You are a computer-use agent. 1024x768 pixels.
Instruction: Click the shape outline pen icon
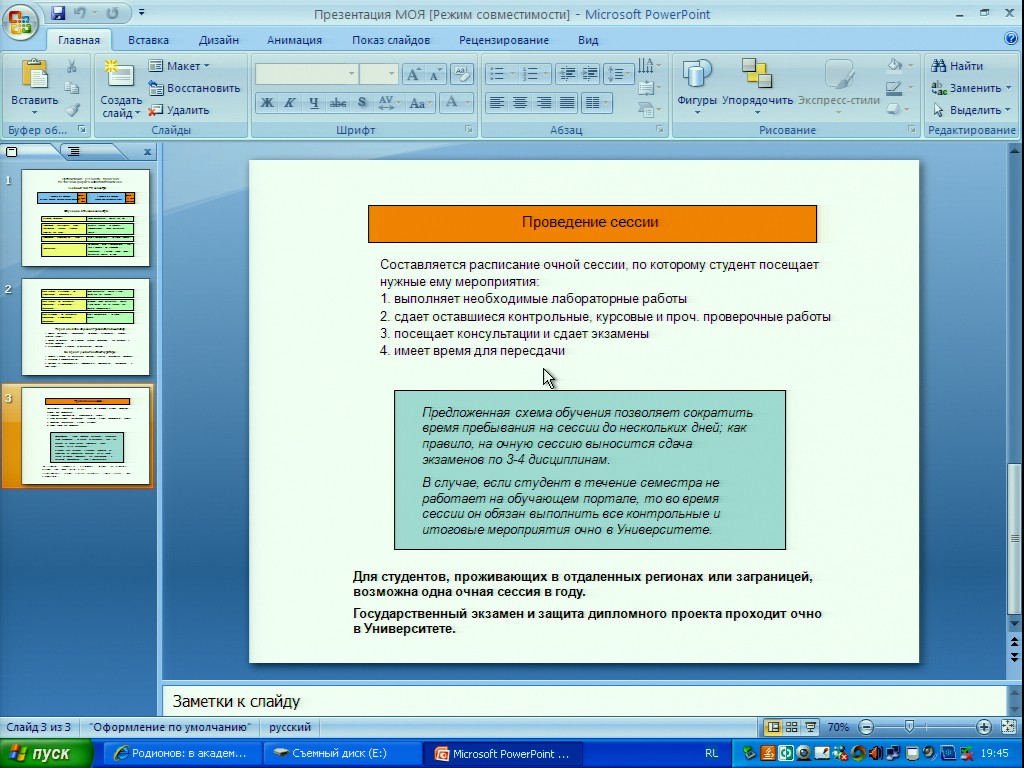click(894, 88)
